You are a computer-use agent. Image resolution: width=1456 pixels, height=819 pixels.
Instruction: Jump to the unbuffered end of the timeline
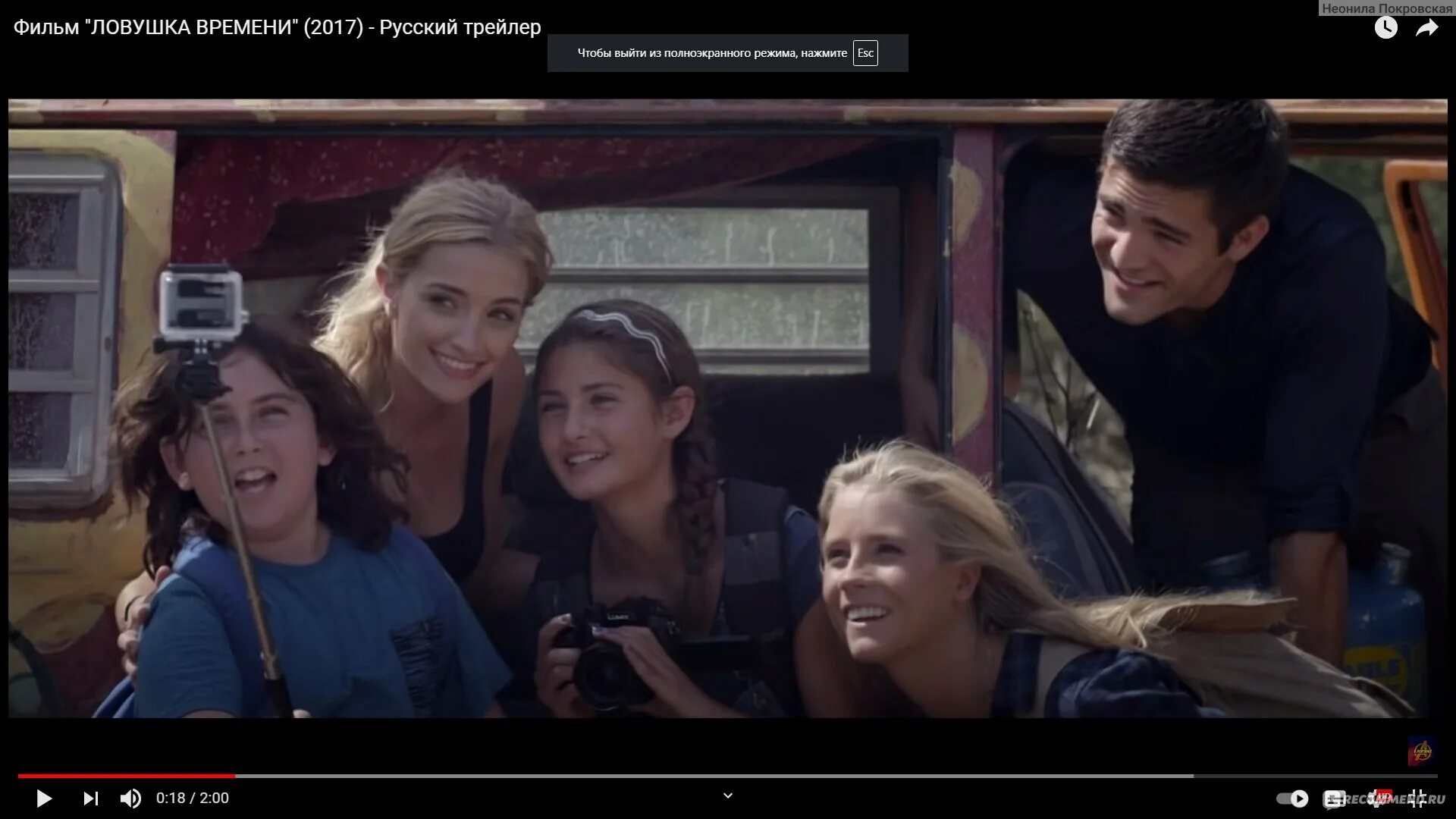(x=1316, y=776)
